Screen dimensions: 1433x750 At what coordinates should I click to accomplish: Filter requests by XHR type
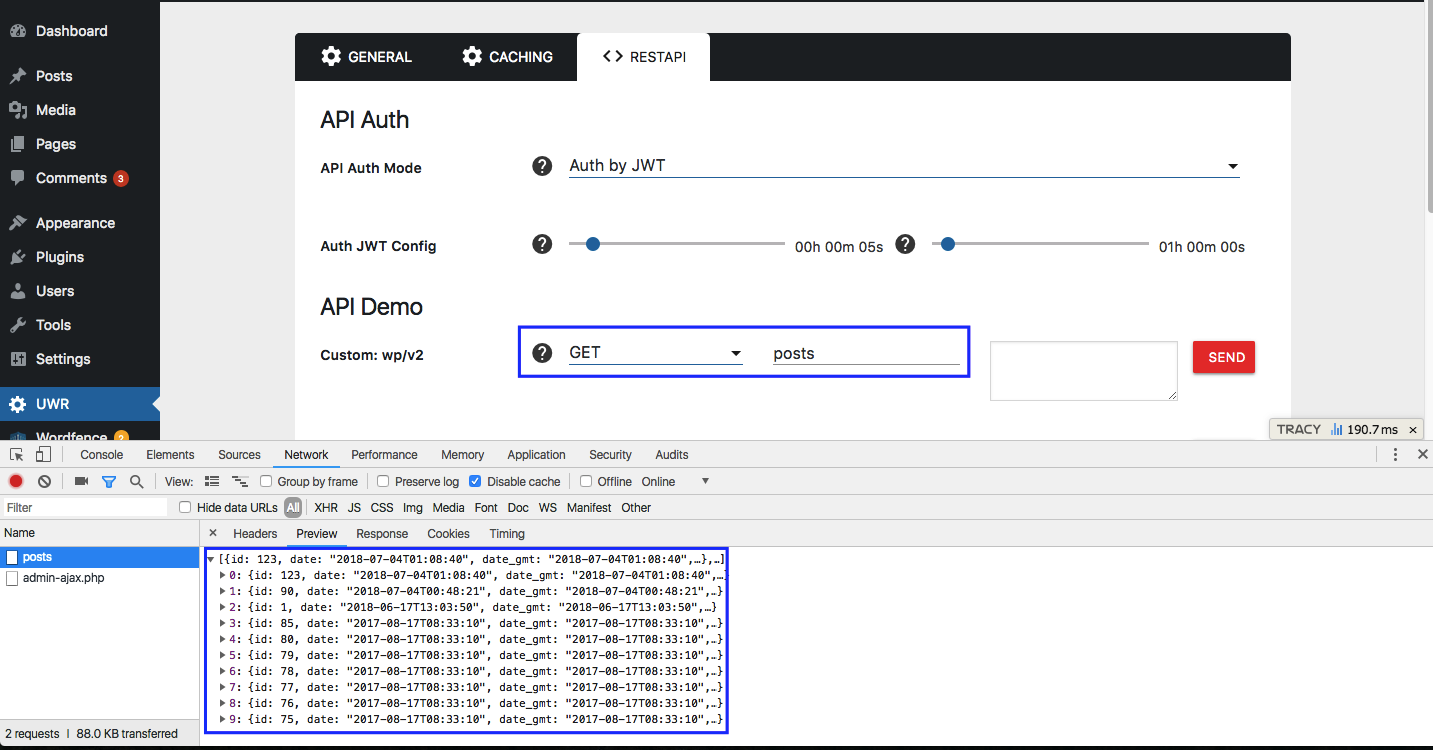pyautogui.click(x=326, y=507)
